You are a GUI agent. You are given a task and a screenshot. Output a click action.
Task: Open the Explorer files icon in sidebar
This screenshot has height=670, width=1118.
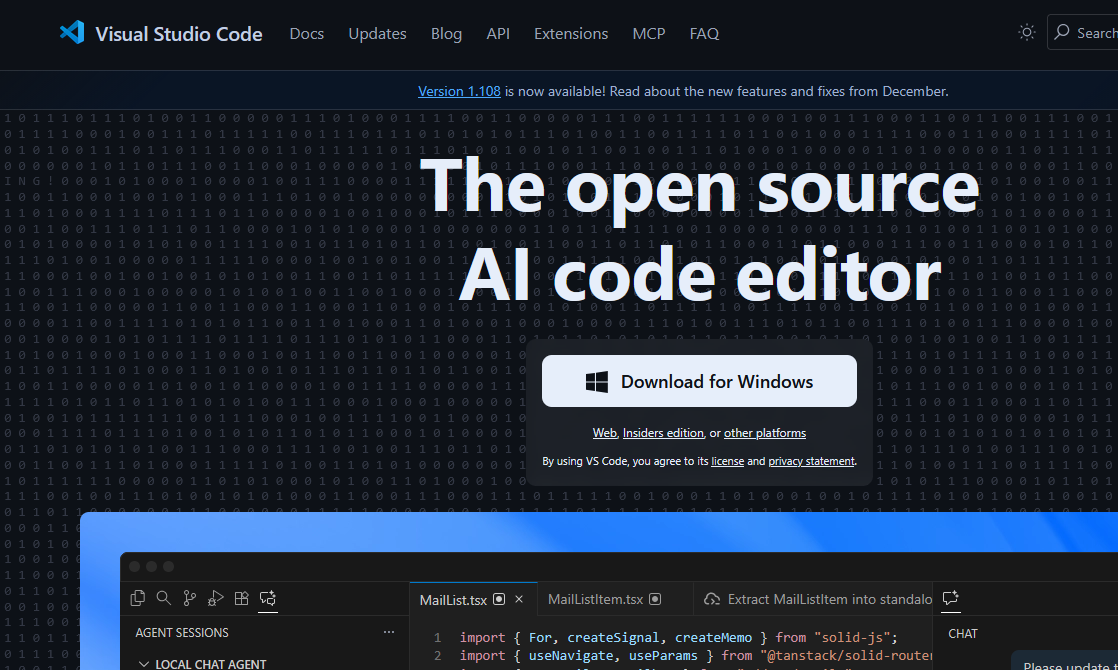point(138,598)
